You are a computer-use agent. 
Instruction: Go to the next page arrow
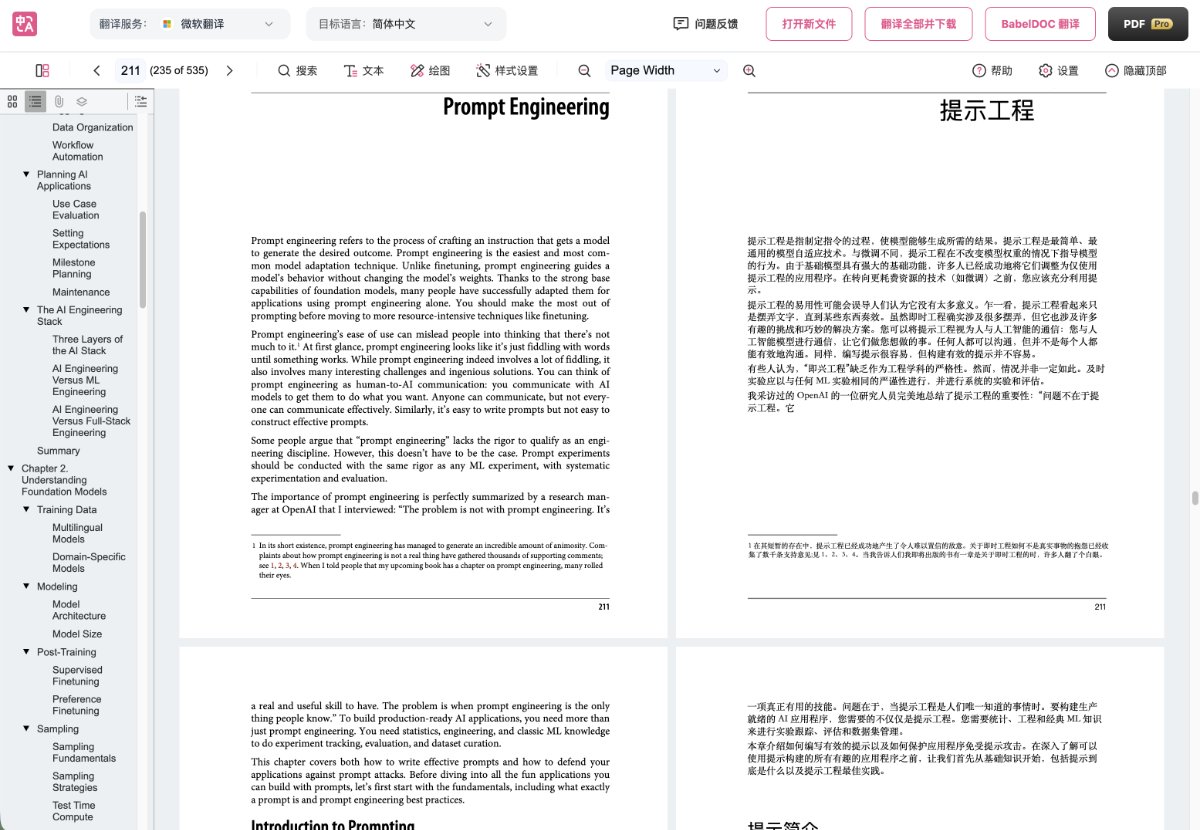tap(229, 70)
